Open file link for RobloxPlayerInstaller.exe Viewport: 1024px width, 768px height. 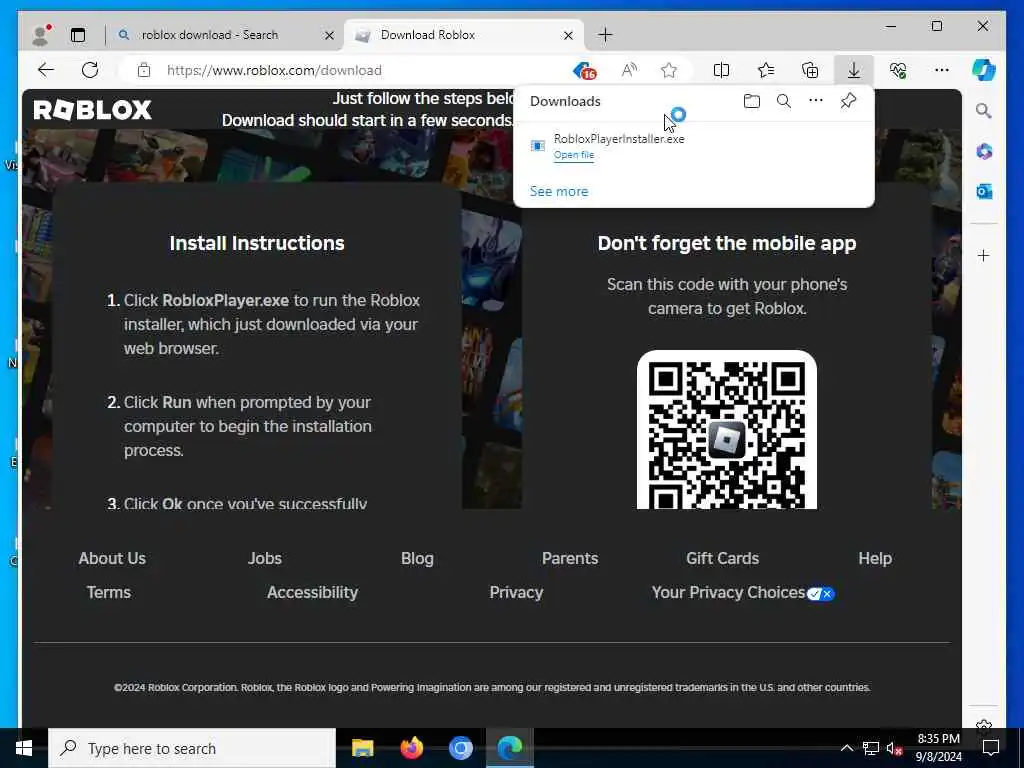[x=574, y=155]
